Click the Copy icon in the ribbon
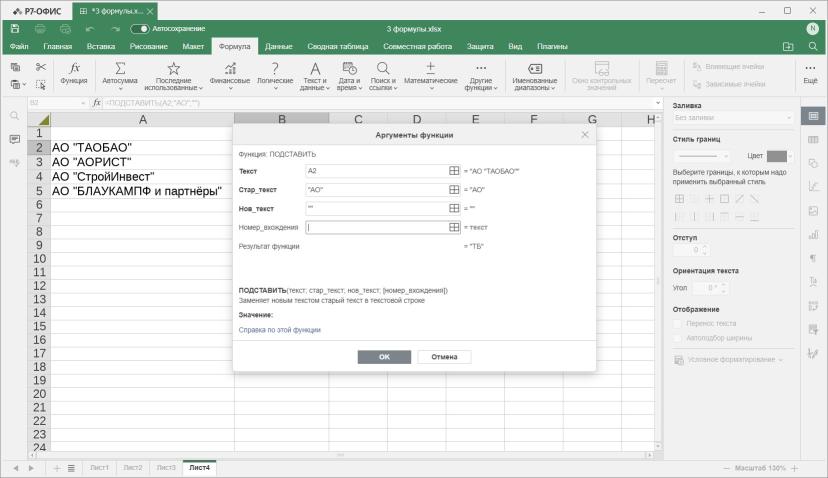Viewport: 828px width, 478px height. [15, 67]
